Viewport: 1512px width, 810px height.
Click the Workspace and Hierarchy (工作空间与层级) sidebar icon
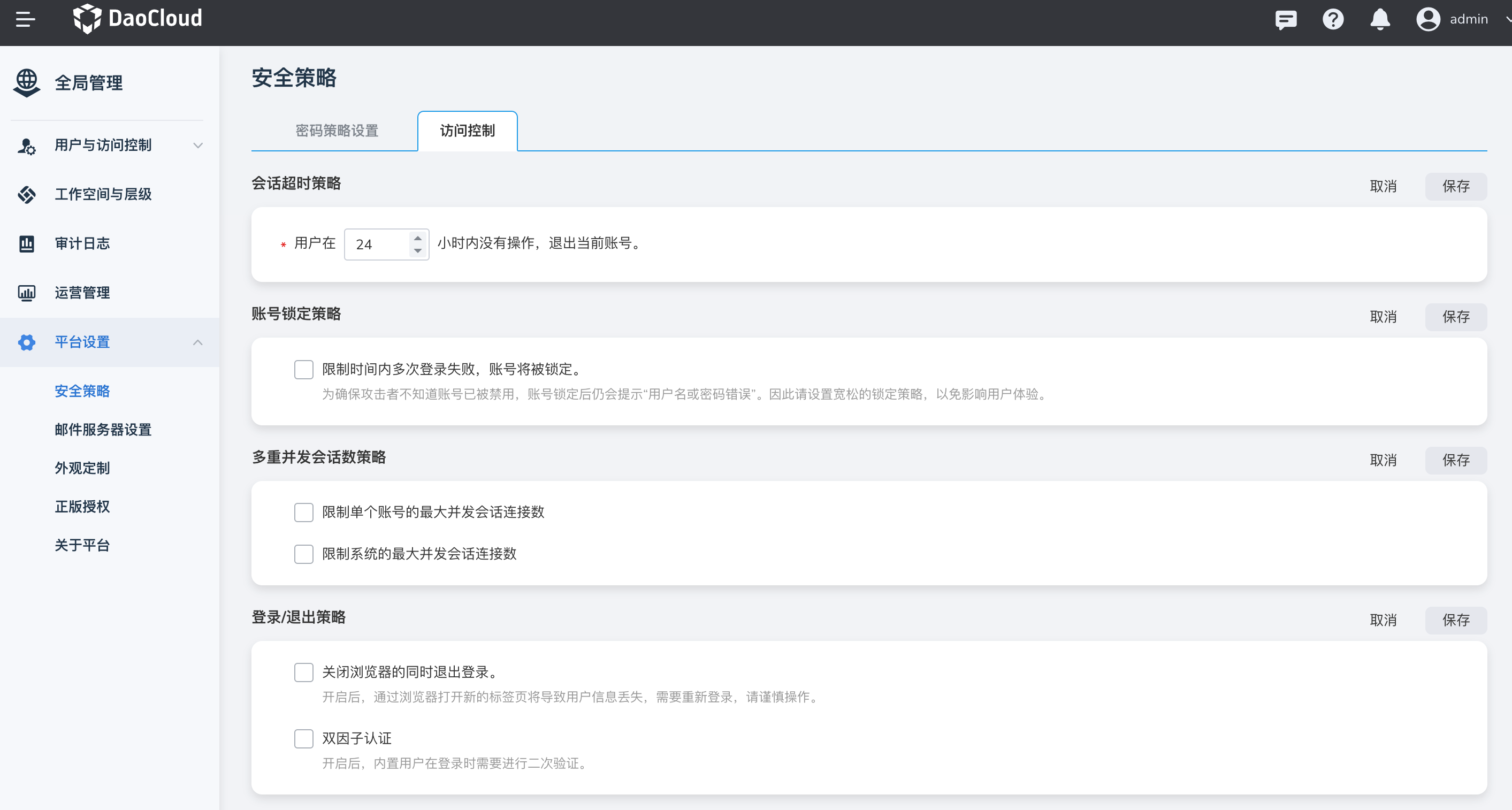pos(26,194)
